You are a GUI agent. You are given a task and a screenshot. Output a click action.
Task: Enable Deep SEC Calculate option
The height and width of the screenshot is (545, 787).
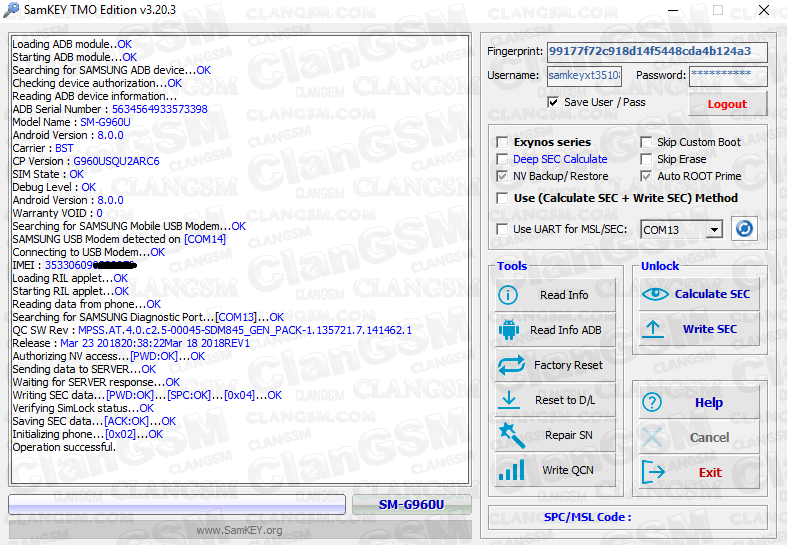coord(502,159)
